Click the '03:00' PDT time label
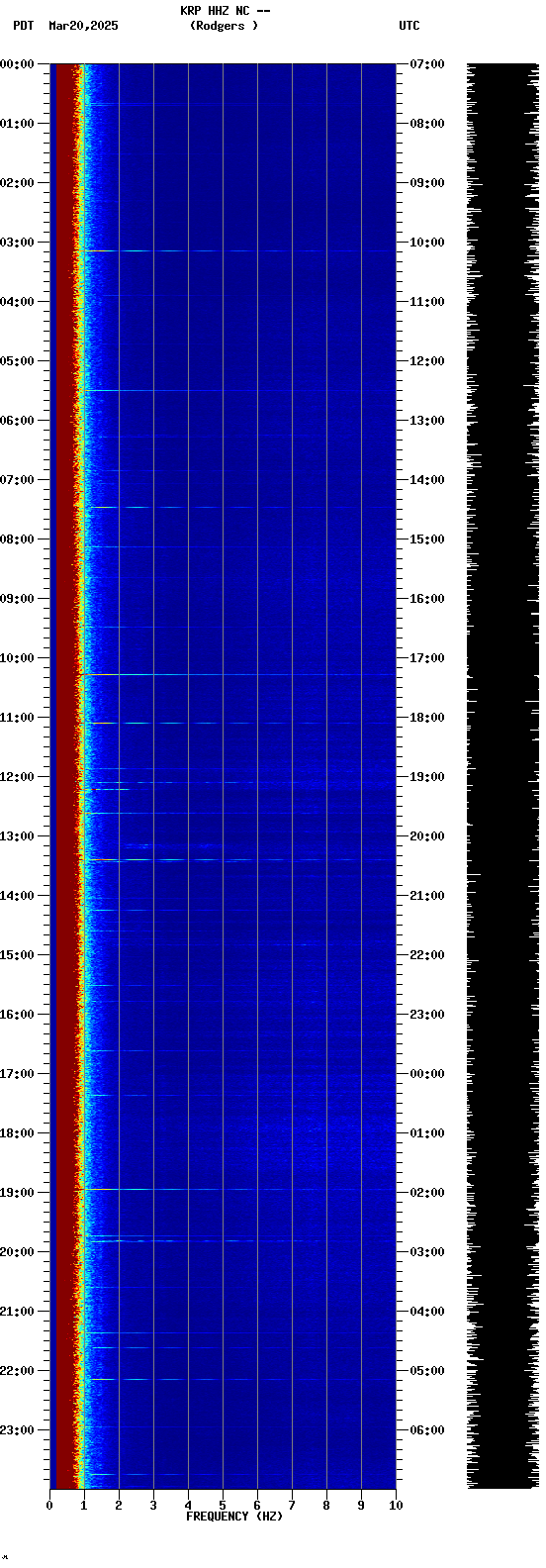 (17, 243)
